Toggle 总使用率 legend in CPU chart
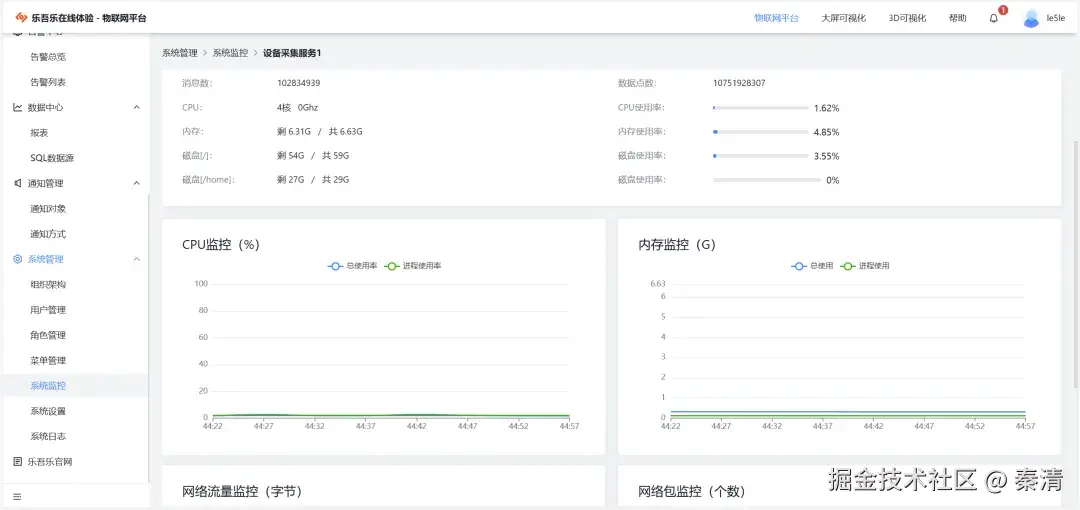The image size is (1080, 510). pos(352,265)
